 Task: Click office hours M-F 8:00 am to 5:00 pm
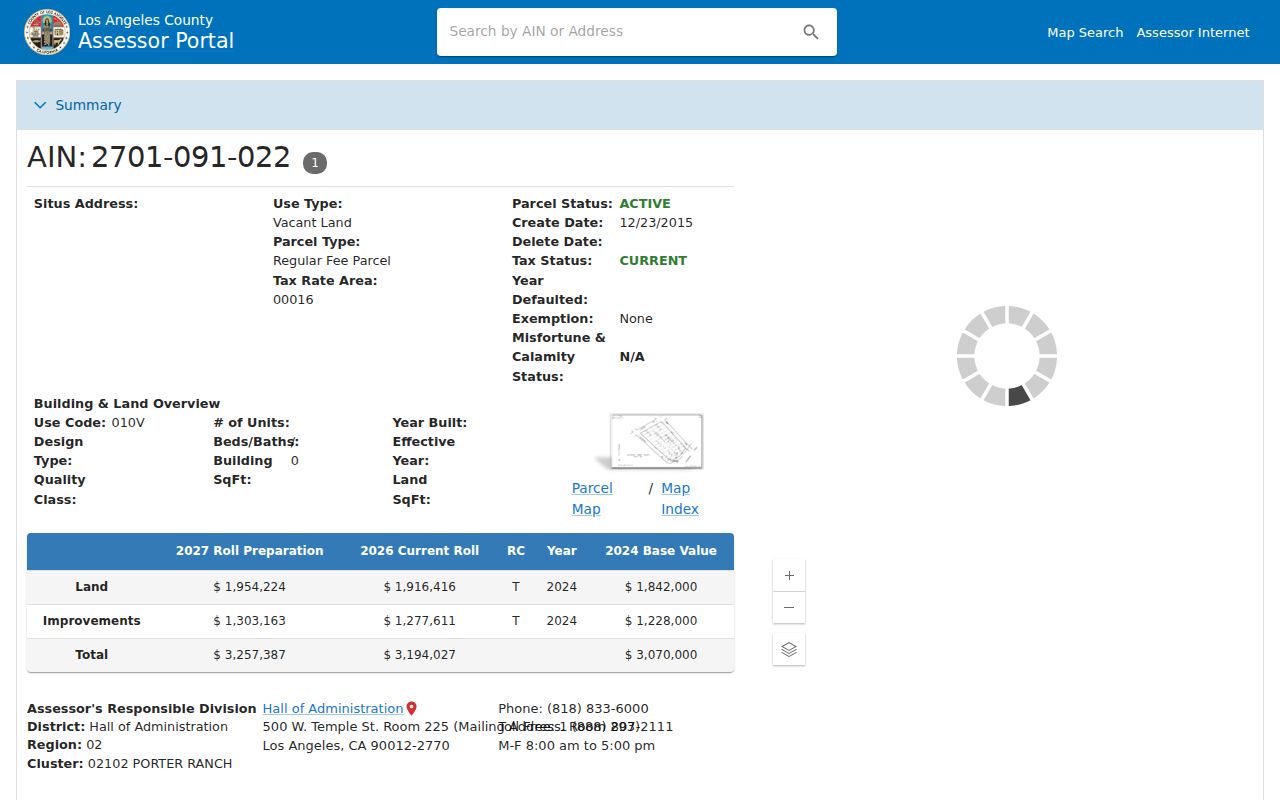click(577, 746)
